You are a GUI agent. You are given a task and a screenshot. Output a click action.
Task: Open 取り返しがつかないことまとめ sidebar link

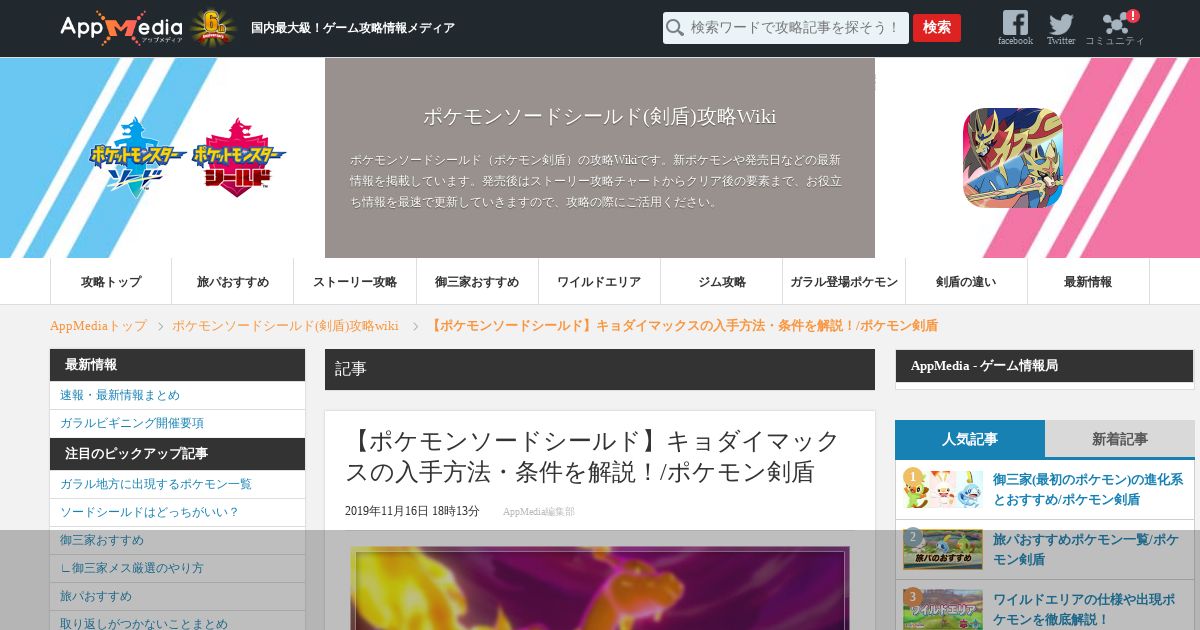tap(177, 622)
